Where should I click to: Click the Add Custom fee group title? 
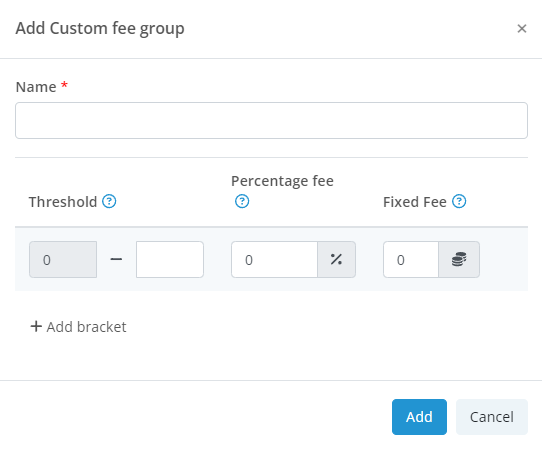pyautogui.click(x=100, y=28)
